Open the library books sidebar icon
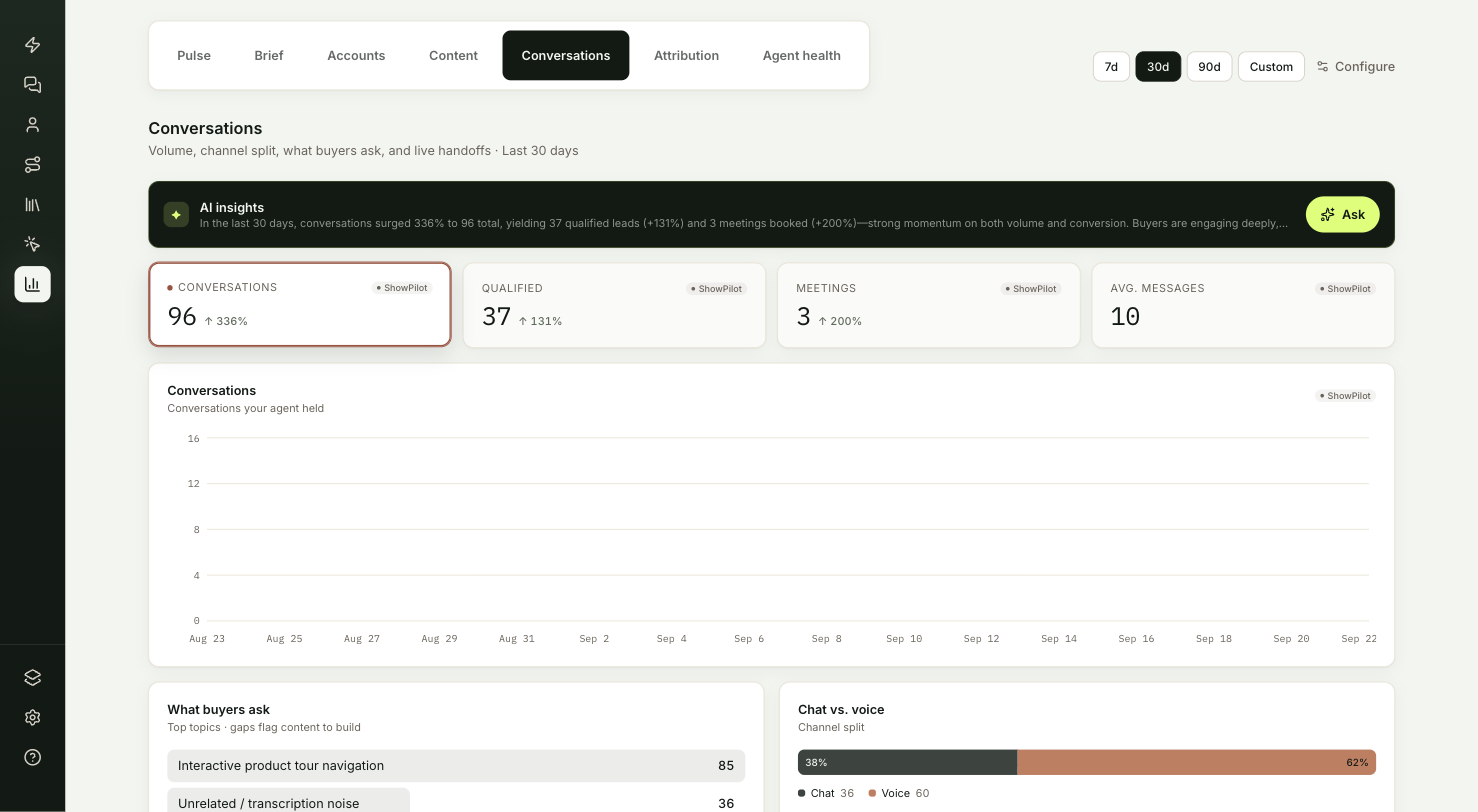The height and width of the screenshot is (812, 1478). pos(32,204)
